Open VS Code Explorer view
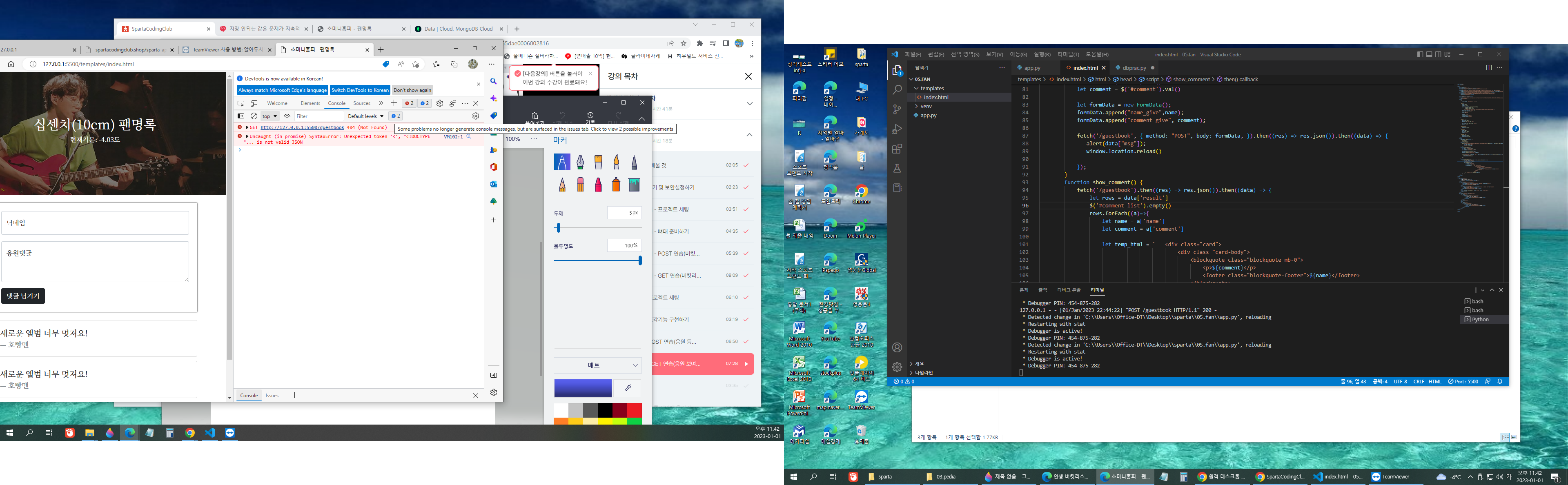 (x=897, y=71)
